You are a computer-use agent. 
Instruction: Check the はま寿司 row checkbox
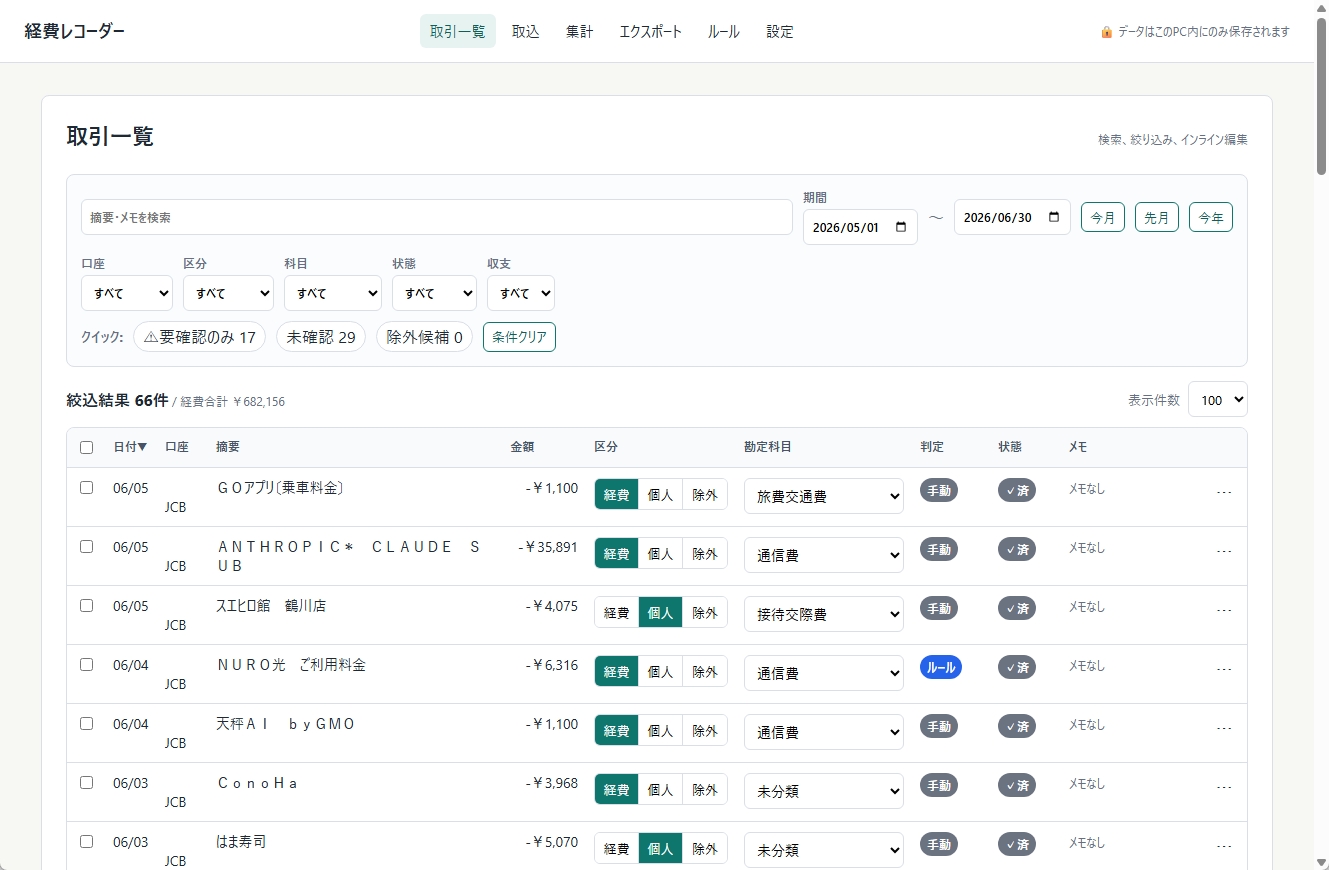pos(86,842)
